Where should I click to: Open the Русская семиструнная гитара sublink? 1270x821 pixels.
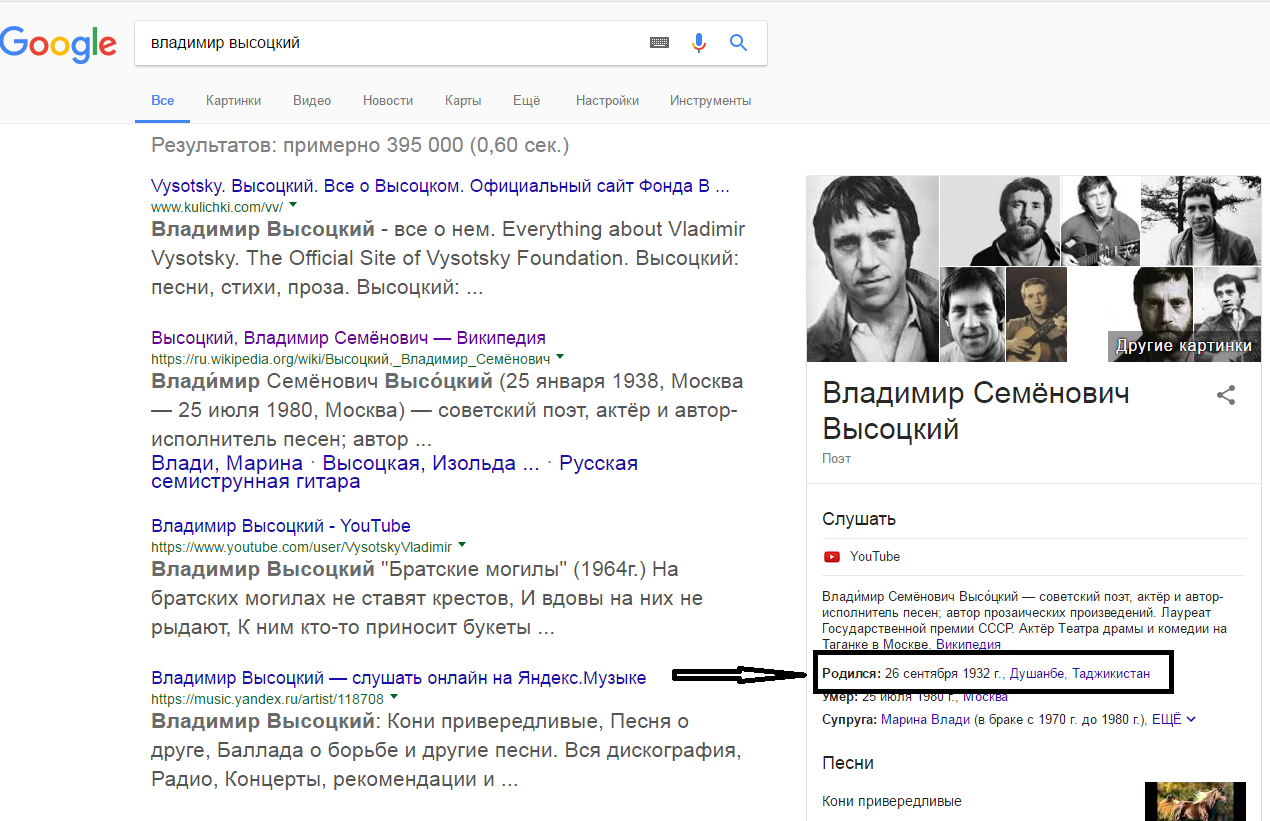point(394,472)
